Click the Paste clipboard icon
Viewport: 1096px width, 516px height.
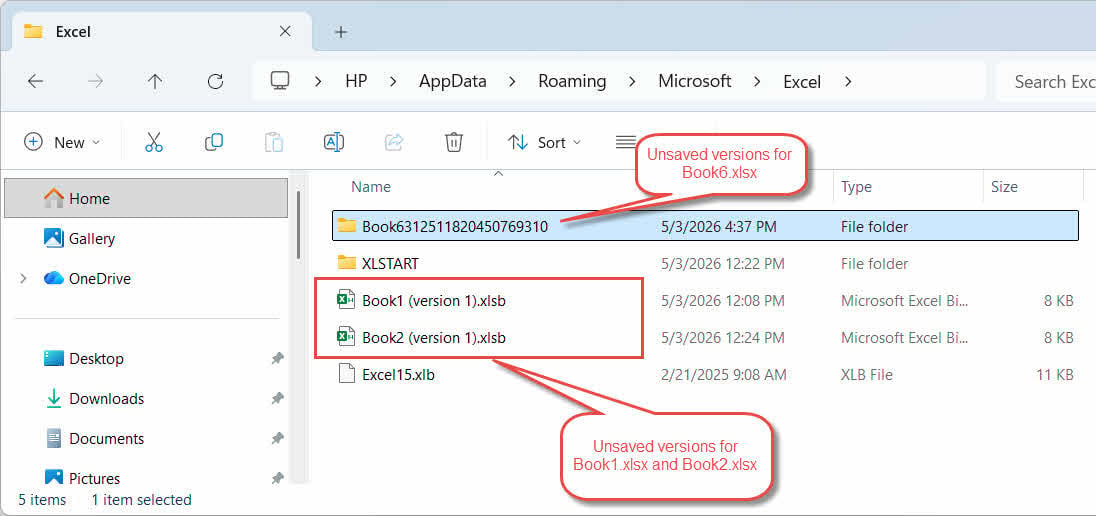[x=274, y=143]
